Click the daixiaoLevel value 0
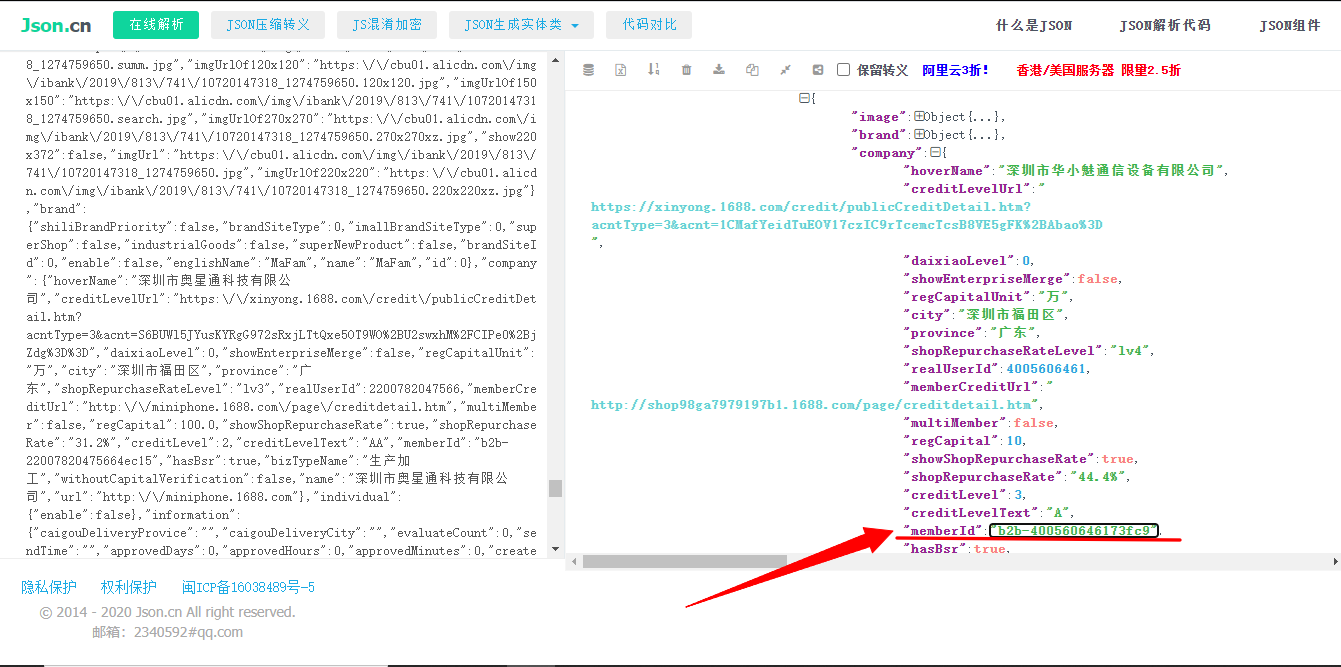 (1025, 261)
